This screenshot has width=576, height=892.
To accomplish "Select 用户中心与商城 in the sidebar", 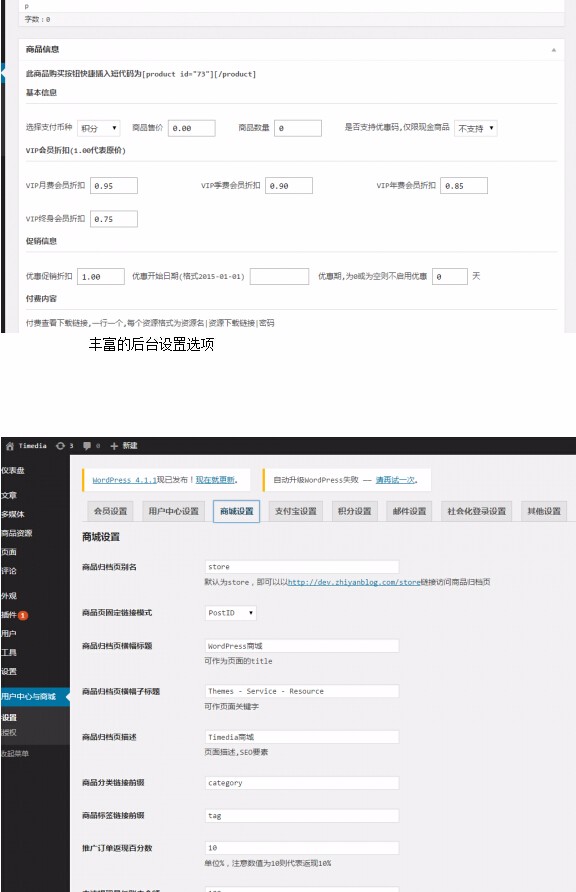I will click(35, 696).
